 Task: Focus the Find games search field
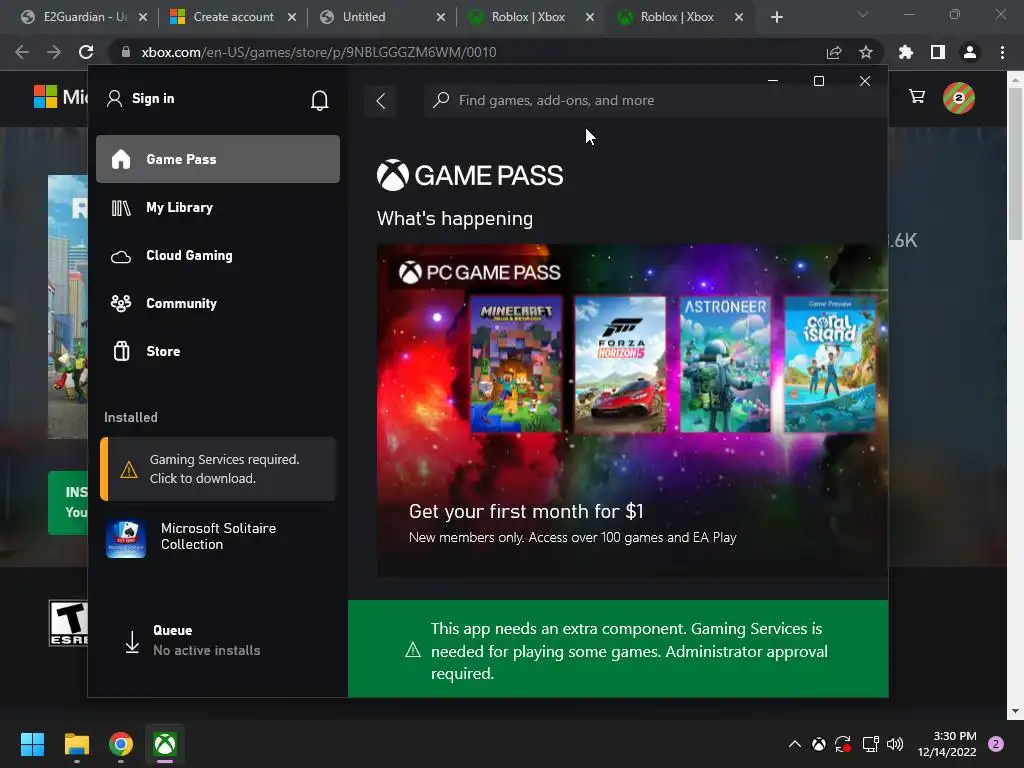[x=656, y=101]
